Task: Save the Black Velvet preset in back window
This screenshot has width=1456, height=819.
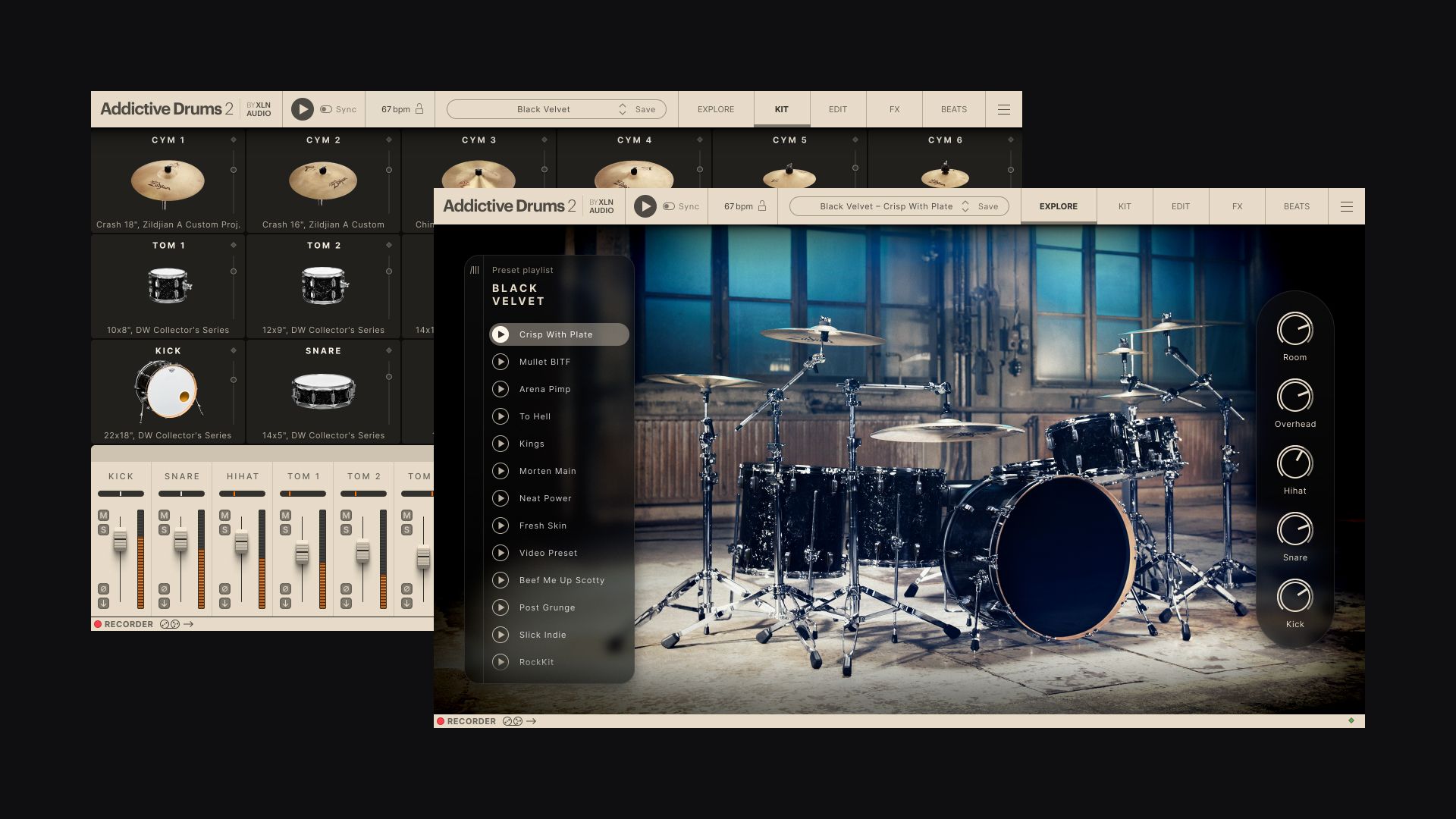Action: tap(645, 109)
